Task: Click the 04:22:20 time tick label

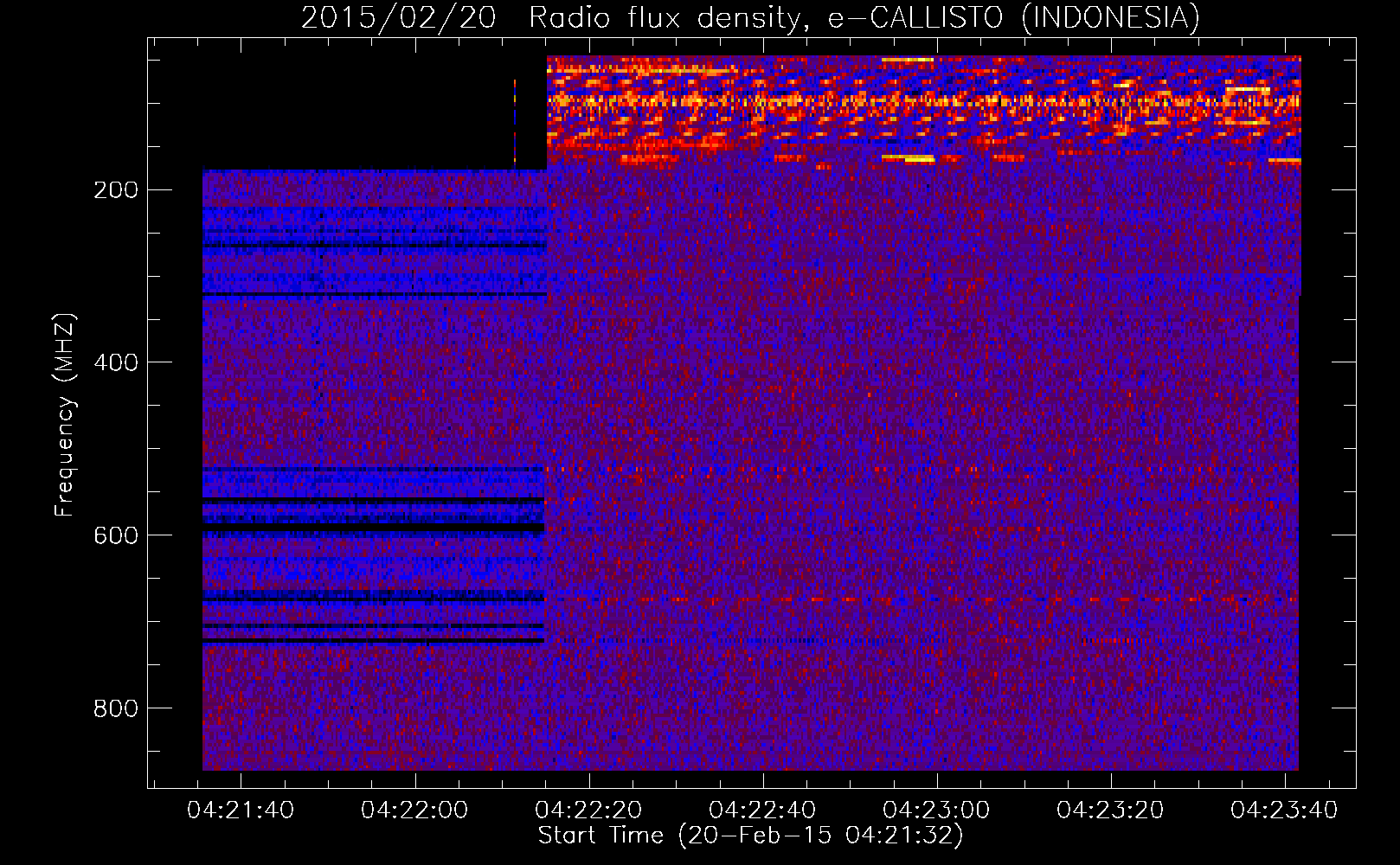Action: (588, 811)
